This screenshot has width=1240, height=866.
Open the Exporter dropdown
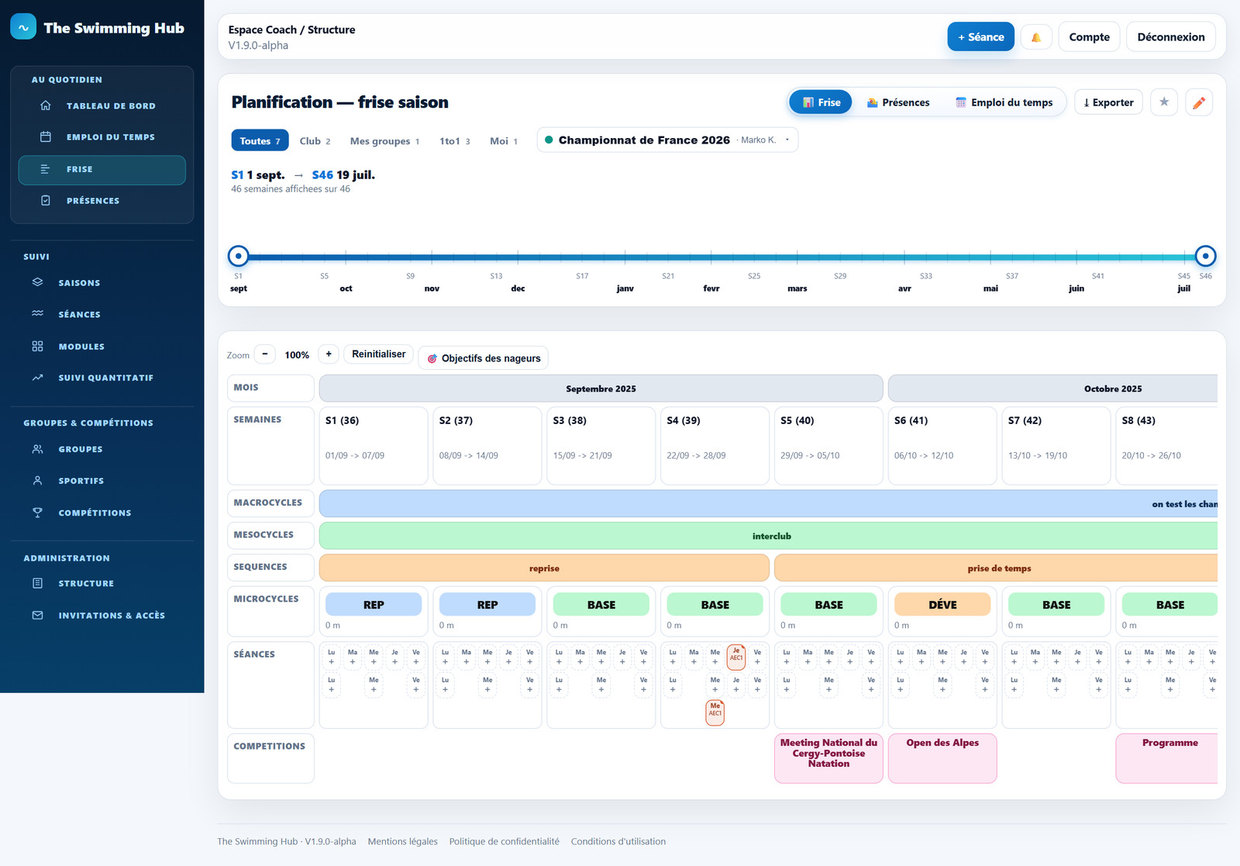(x=1108, y=102)
